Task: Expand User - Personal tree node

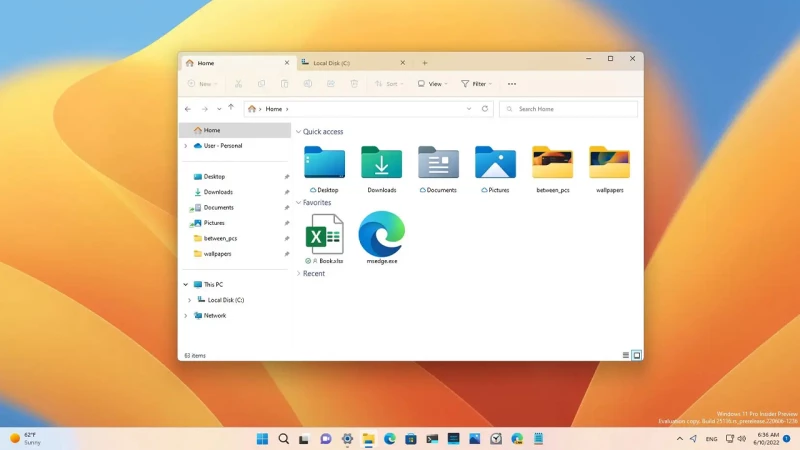Action: coord(186,146)
